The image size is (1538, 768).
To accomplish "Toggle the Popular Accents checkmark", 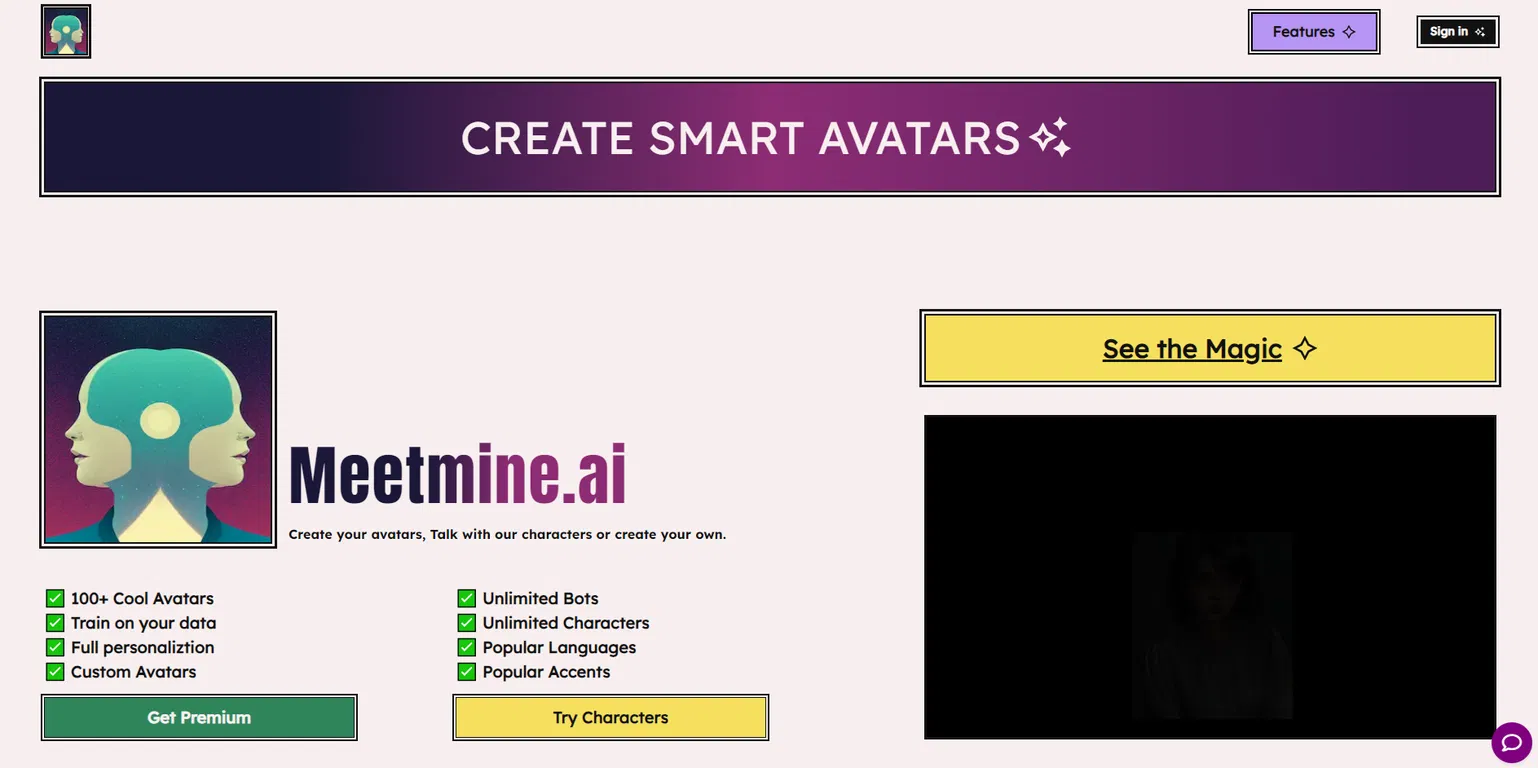I will (x=467, y=672).
